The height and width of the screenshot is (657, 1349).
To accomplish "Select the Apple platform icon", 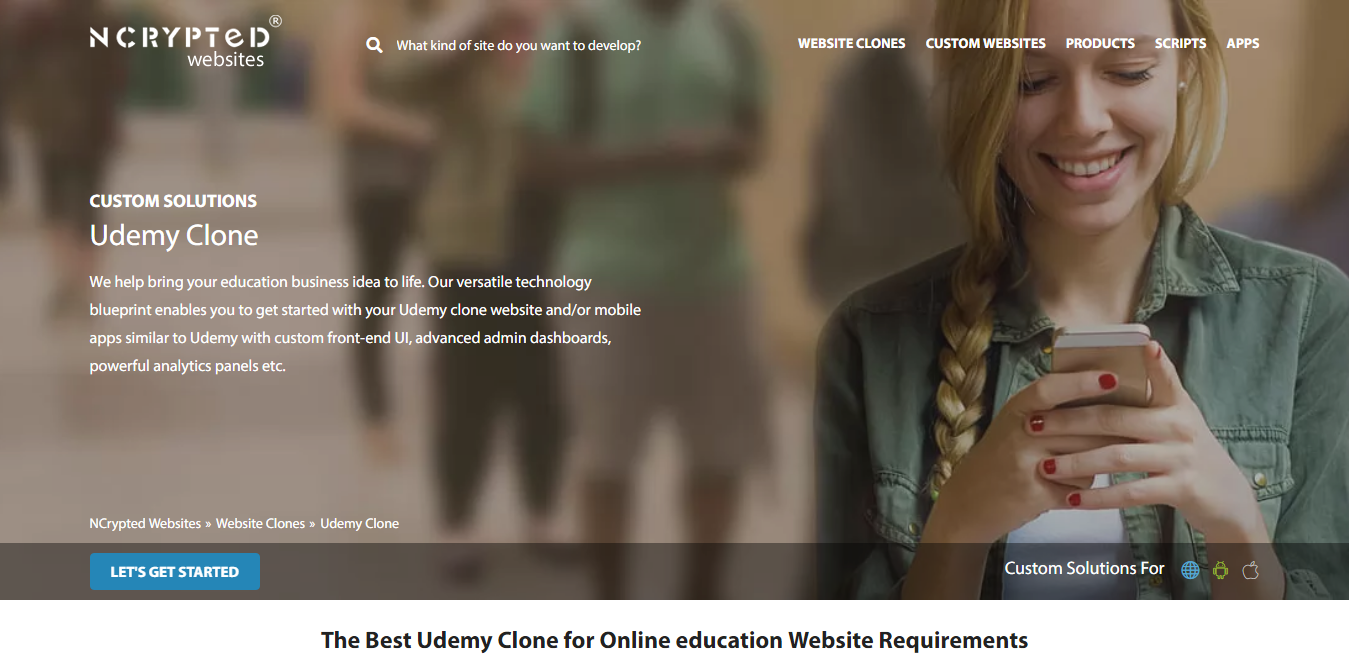I will click(x=1250, y=570).
